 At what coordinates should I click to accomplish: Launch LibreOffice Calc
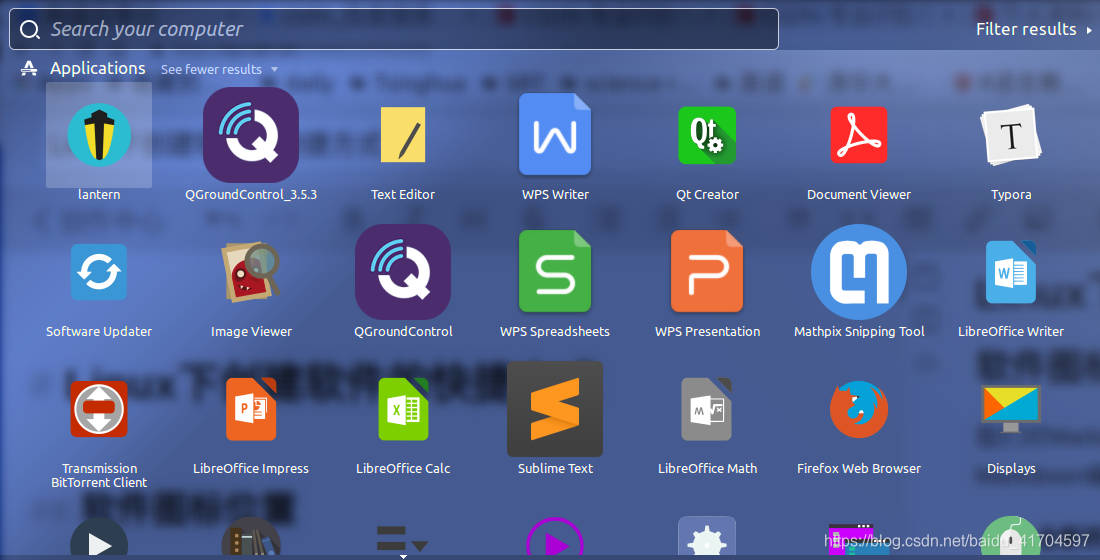(x=403, y=408)
